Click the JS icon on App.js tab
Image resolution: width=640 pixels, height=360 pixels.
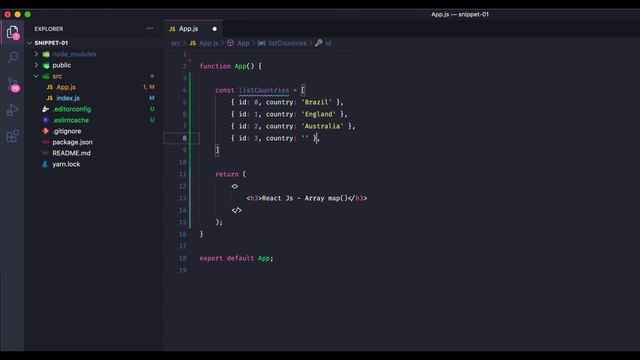pyautogui.click(x=172, y=29)
